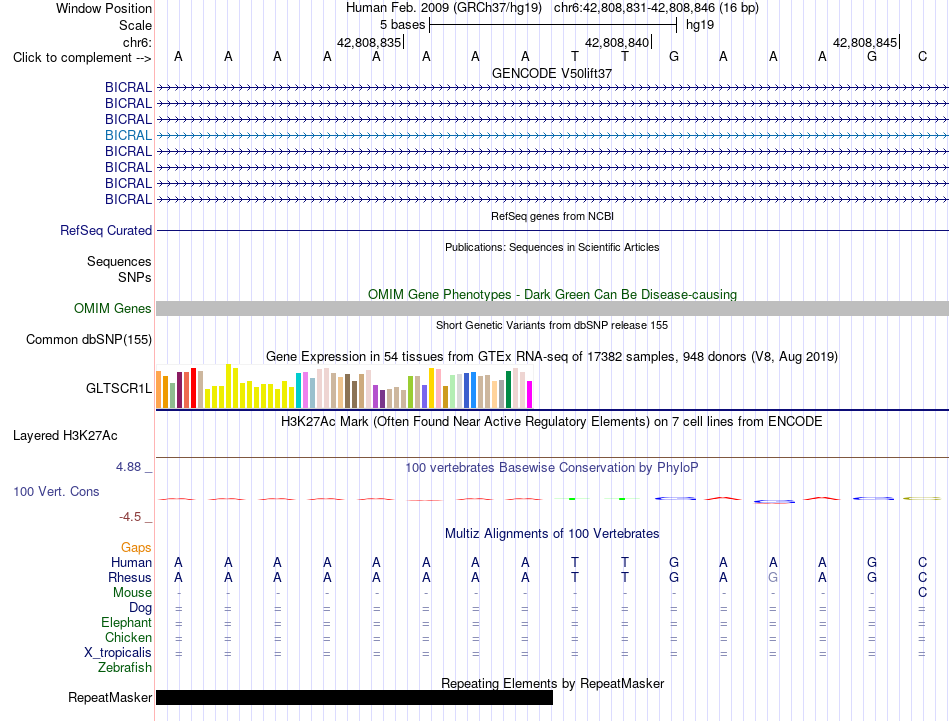Click '100 vertebrates Basewise Conservation by PhyloP' title
Viewport: 950px width, 721px height.
(x=552, y=468)
